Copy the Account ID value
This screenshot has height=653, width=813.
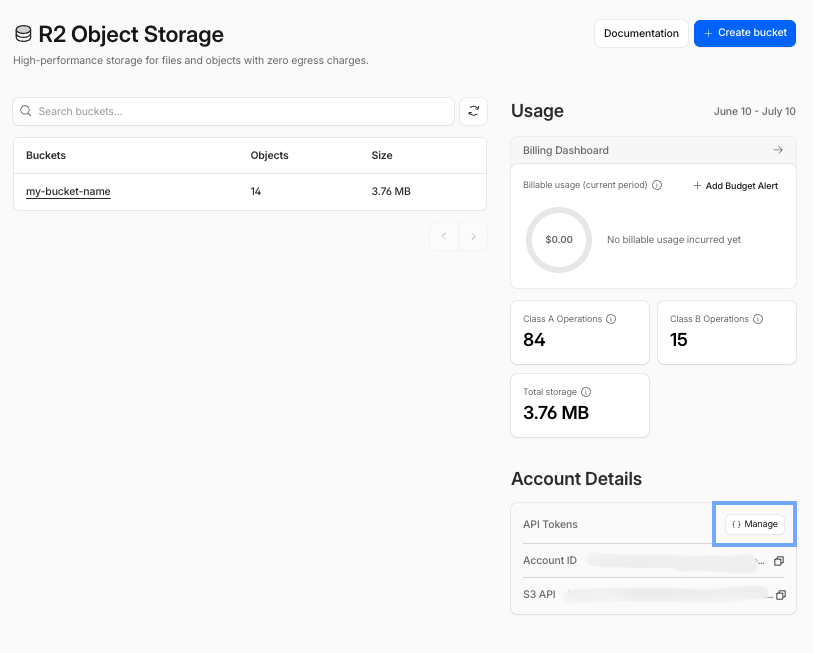(x=779, y=561)
